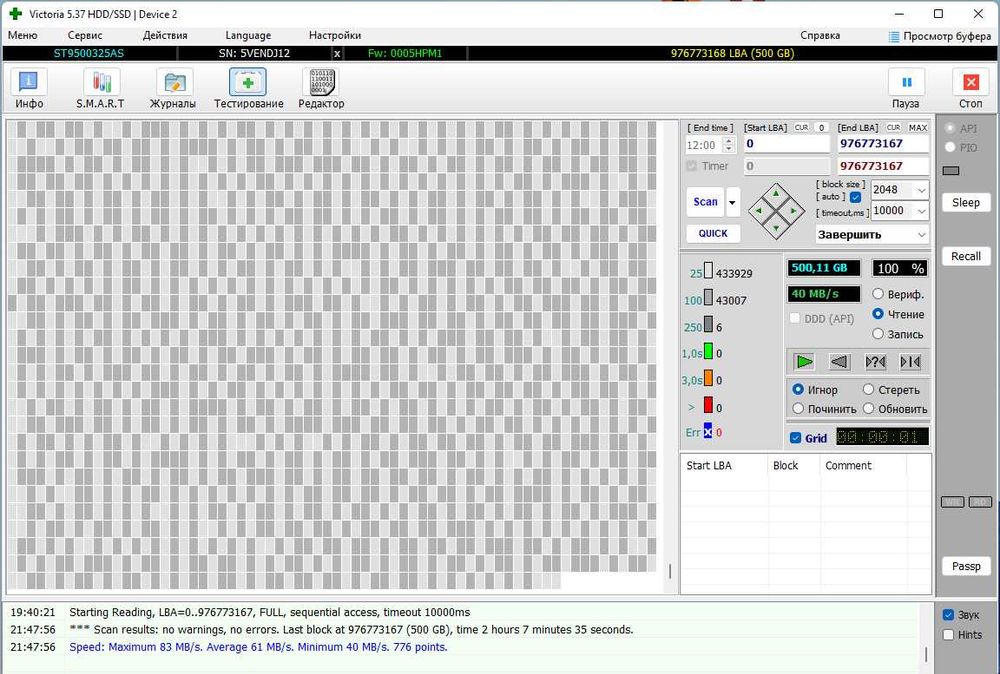1000x674 pixels.
Task: Click the green play scan button
Action: point(804,362)
